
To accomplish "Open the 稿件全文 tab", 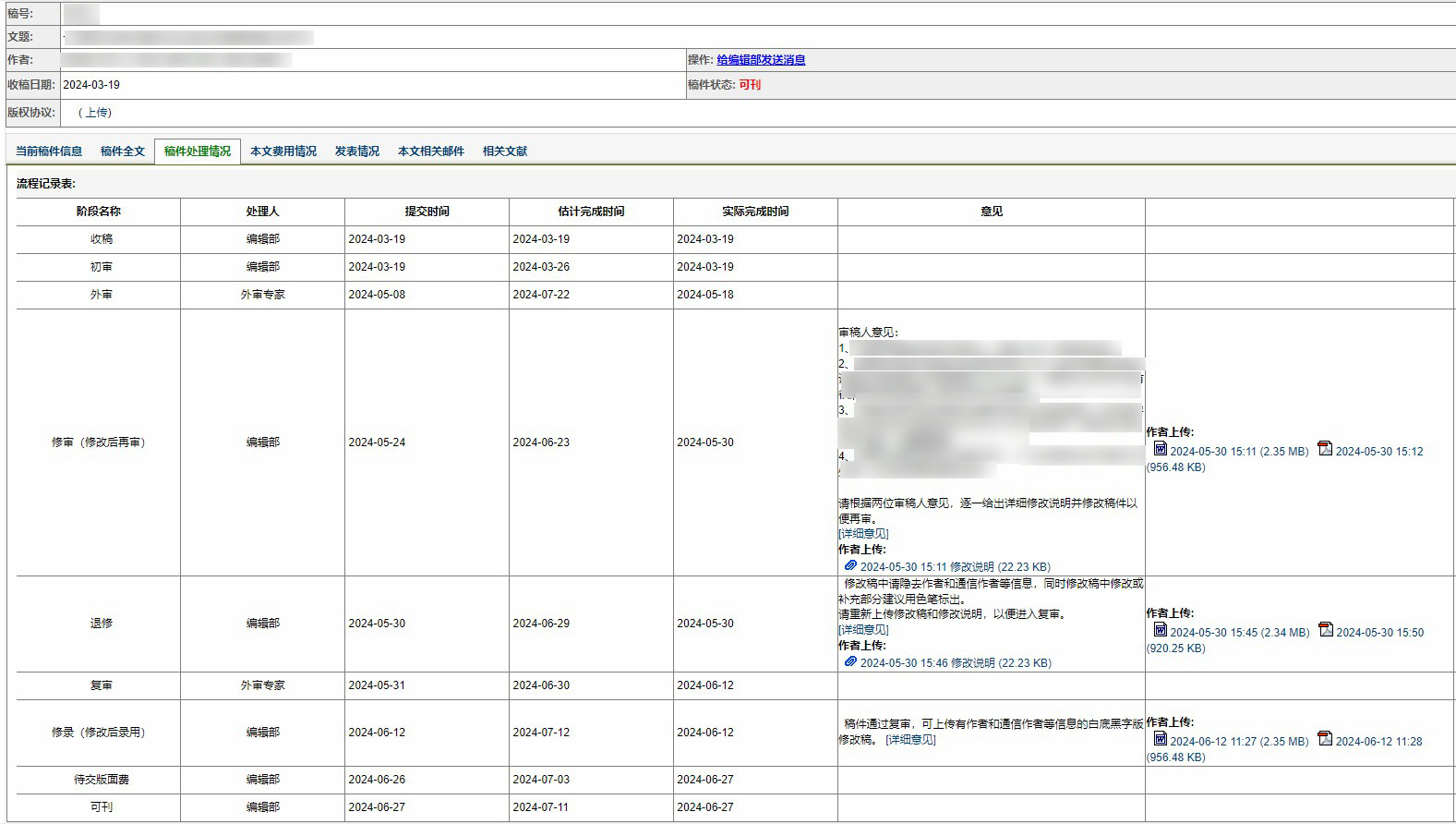I will pyautogui.click(x=123, y=151).
